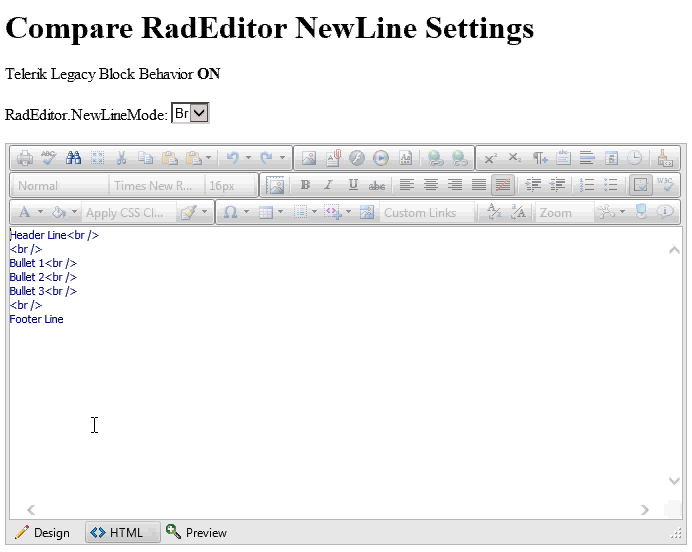Viewport: 692px width, 552px height.
Task: Click the Insert Date calendar icon
Action: (x=611, y=158)
